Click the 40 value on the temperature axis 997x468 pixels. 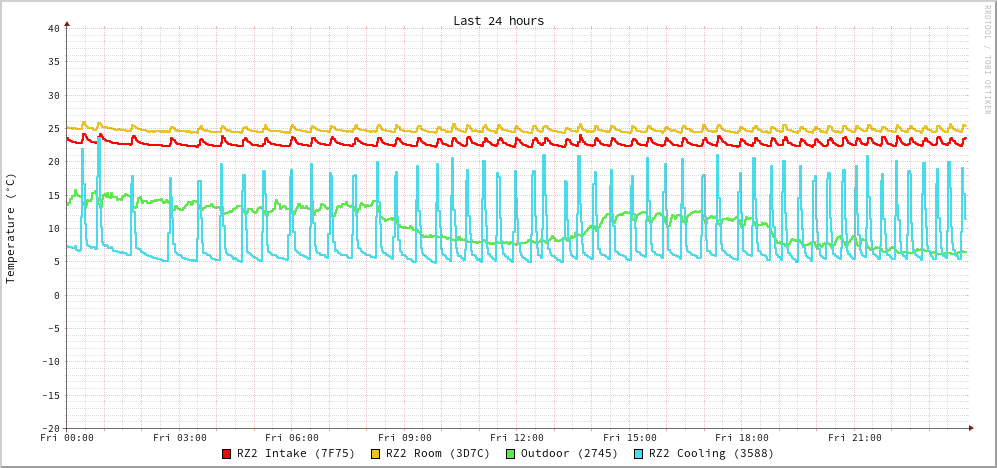(x=53, y=29)
